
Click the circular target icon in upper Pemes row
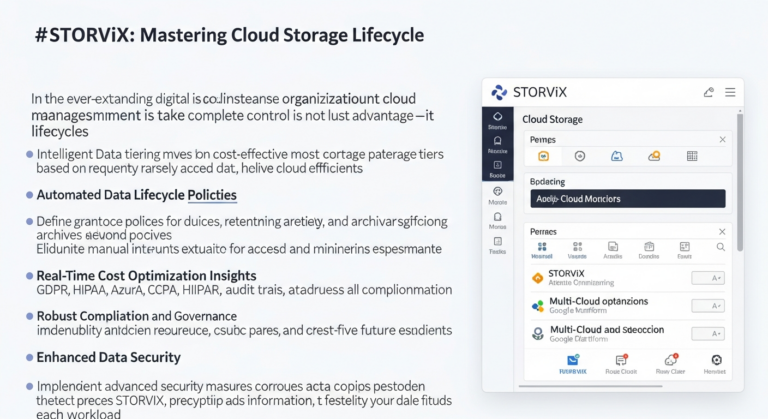tap(580, 156)
